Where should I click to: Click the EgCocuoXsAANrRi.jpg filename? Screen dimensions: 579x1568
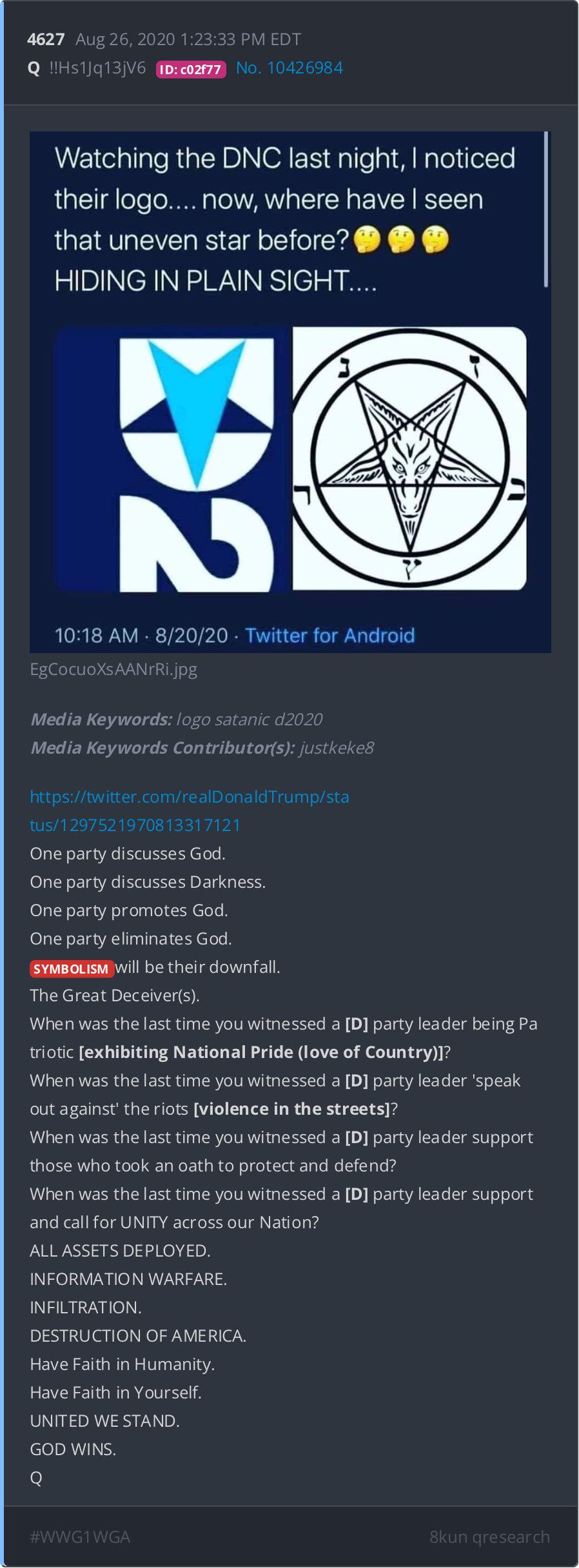pyautogui.click(x=113, y=669)
